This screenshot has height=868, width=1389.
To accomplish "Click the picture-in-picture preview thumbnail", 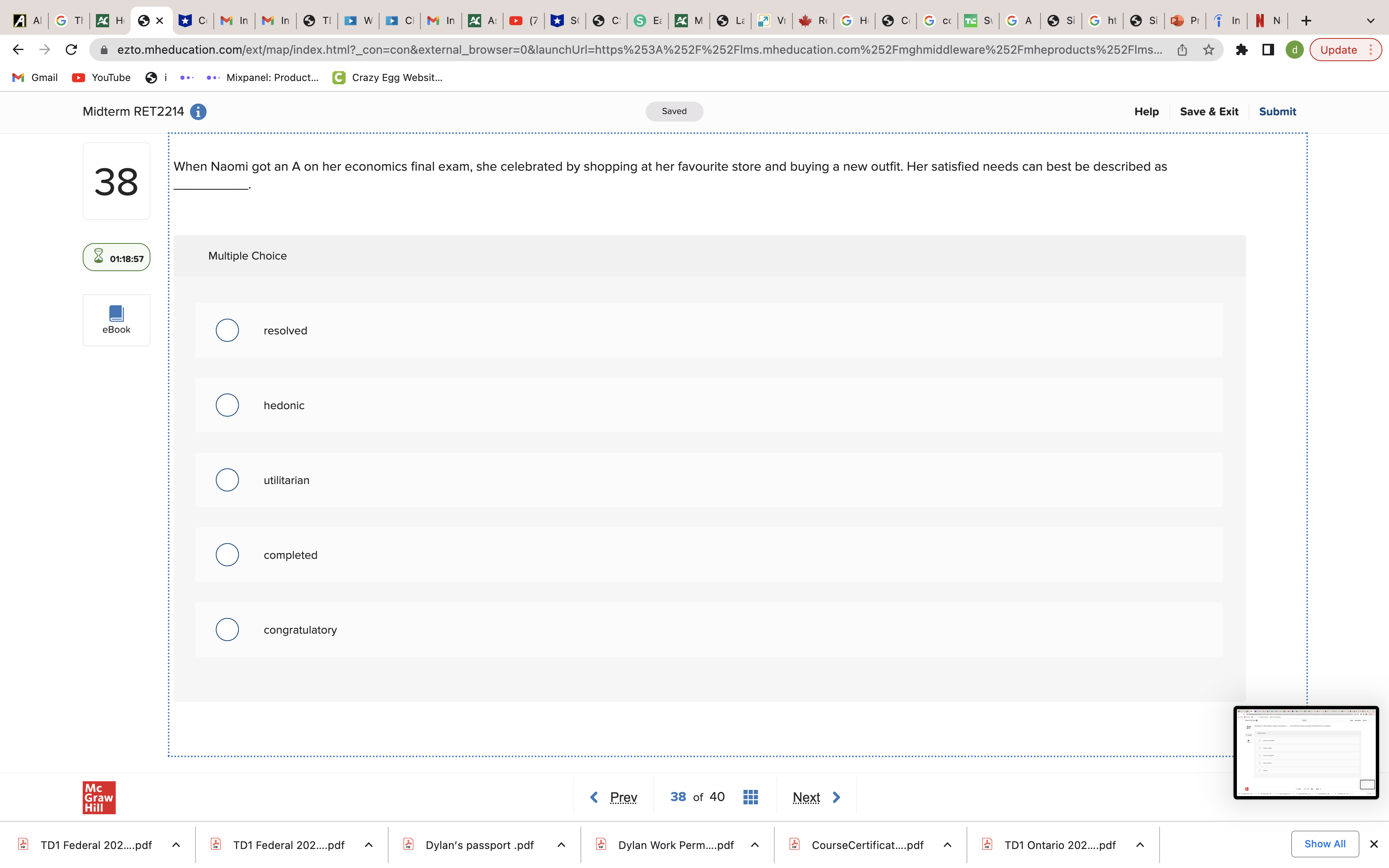I will coord(1305,752).
